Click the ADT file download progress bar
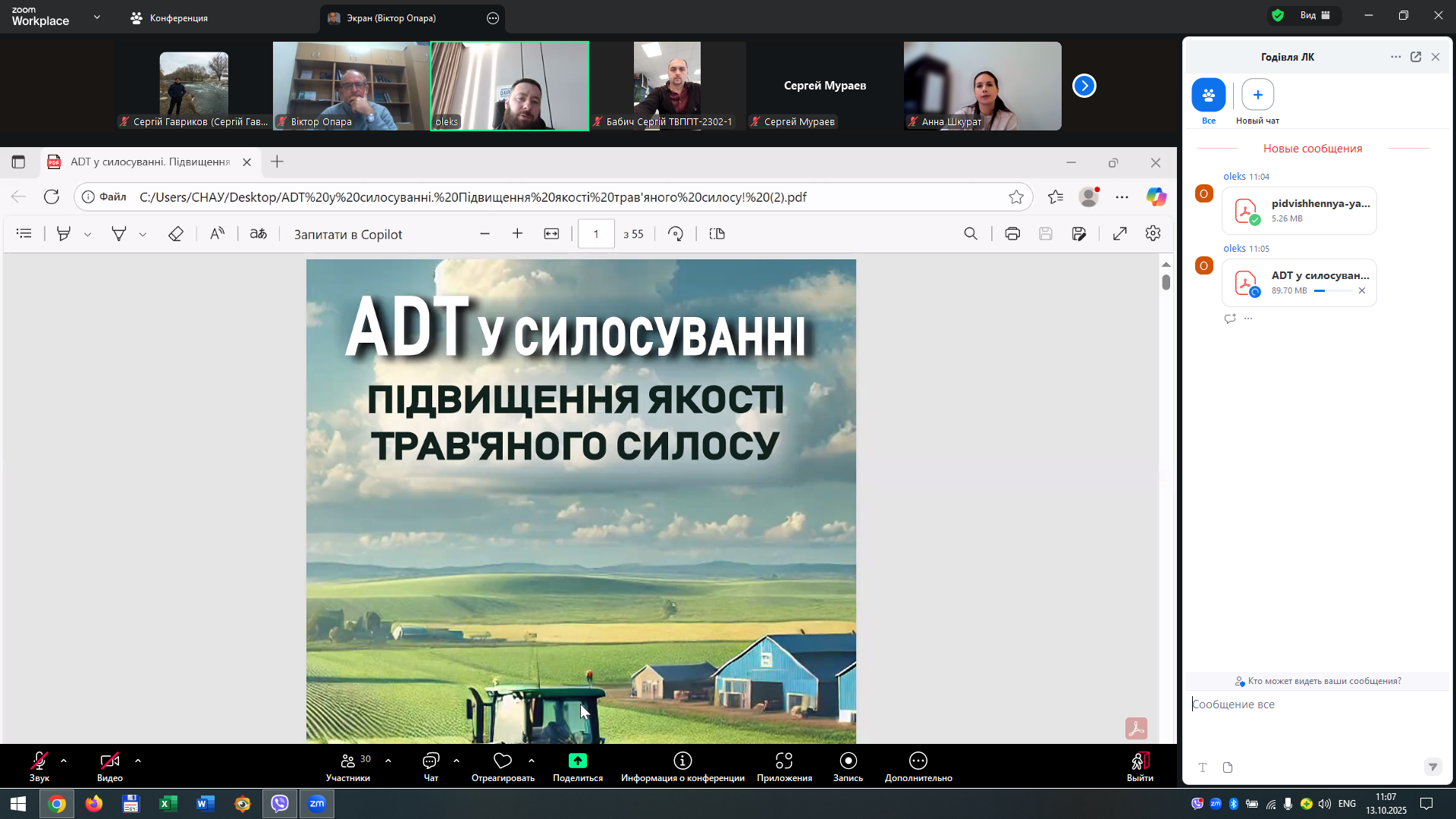 pos(1332,291)
